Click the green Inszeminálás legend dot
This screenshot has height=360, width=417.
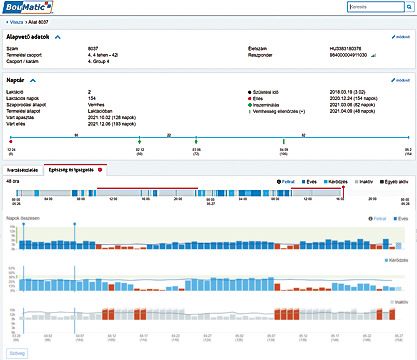coord(250,105)
